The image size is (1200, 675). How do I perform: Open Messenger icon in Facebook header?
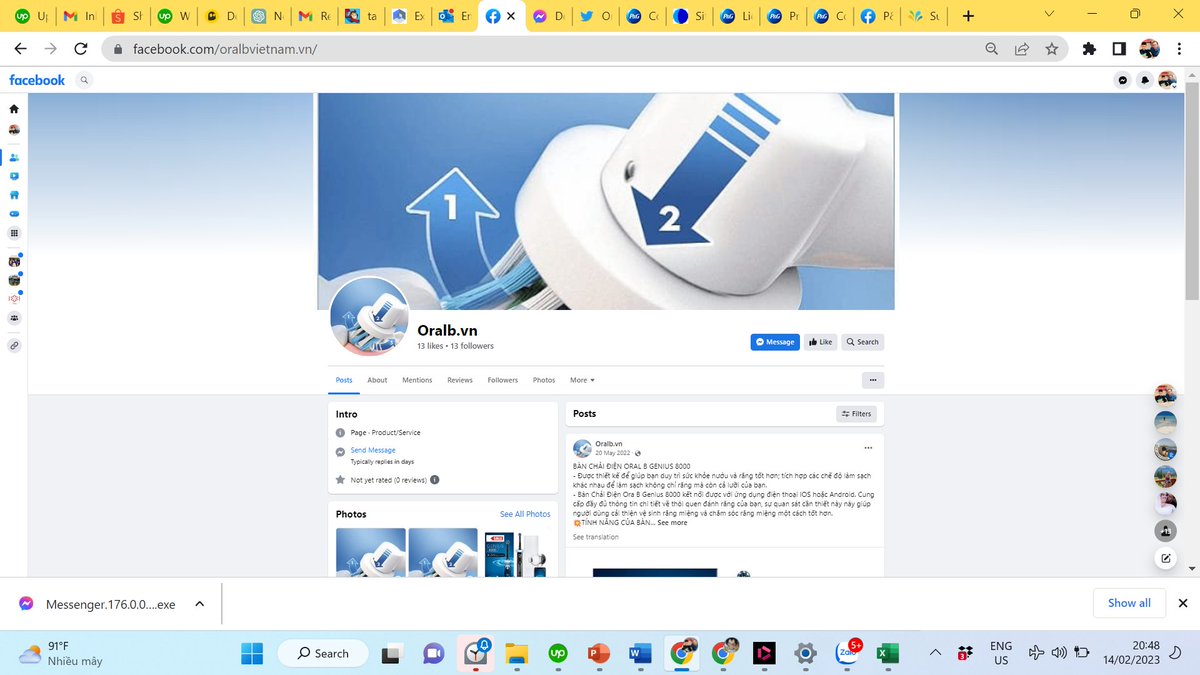coord(1123,80)
